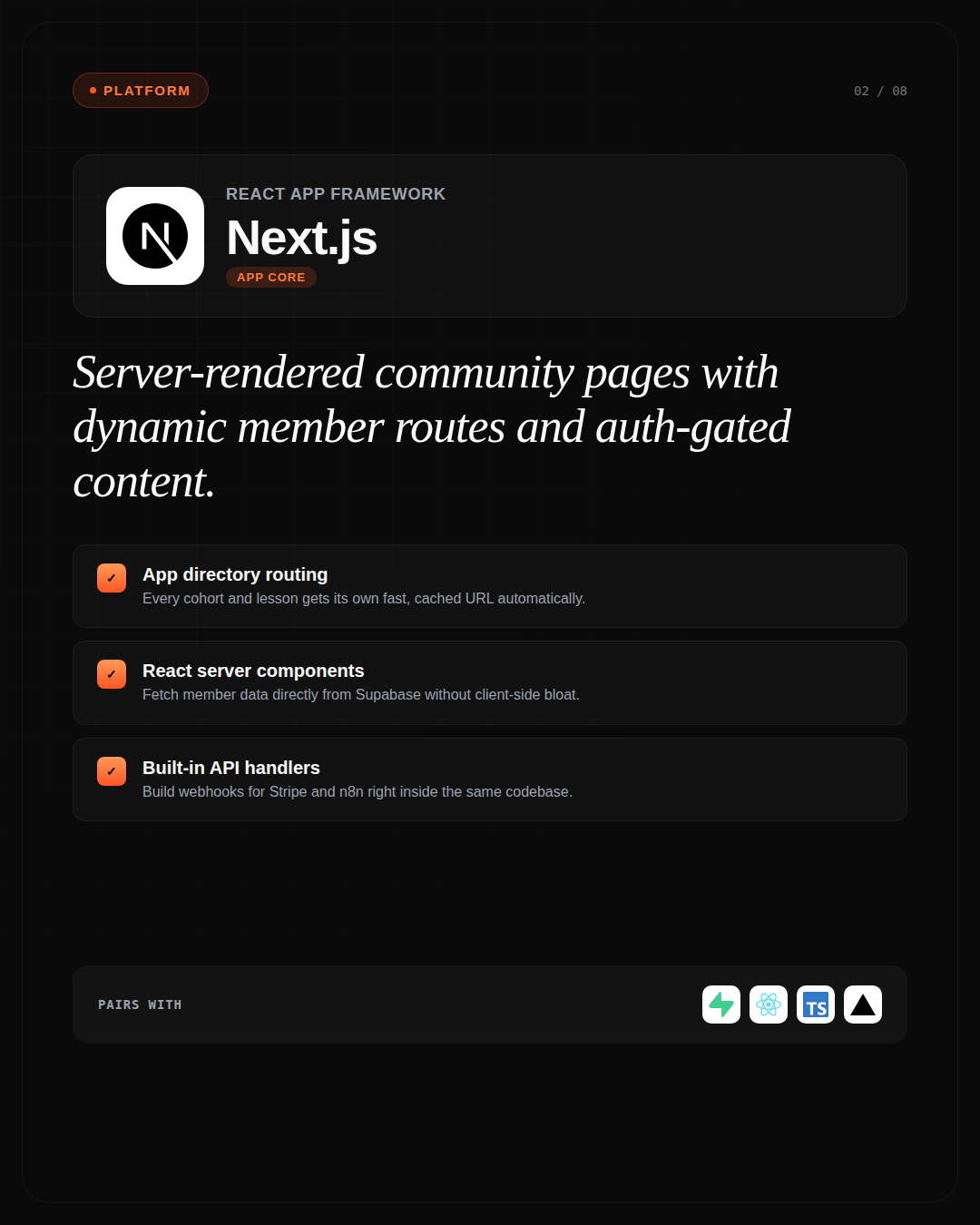The height and width of the screenshot is (1225, 980).
Task: Click the TypeScript TS icon
Action: tap(816, 1004)
